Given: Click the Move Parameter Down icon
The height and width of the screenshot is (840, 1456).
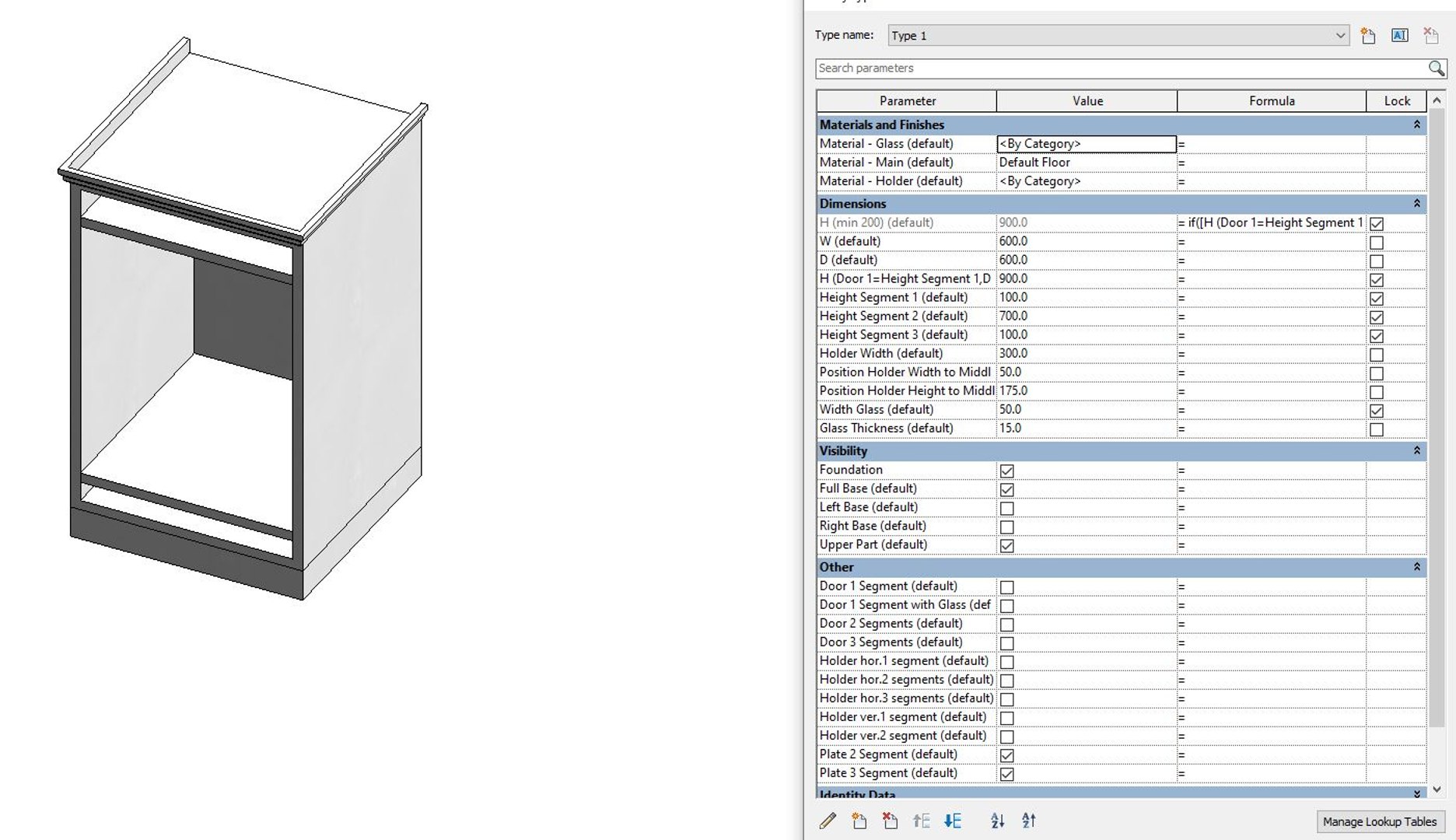Looking at the screenshot, I should (x=953, y=821).
